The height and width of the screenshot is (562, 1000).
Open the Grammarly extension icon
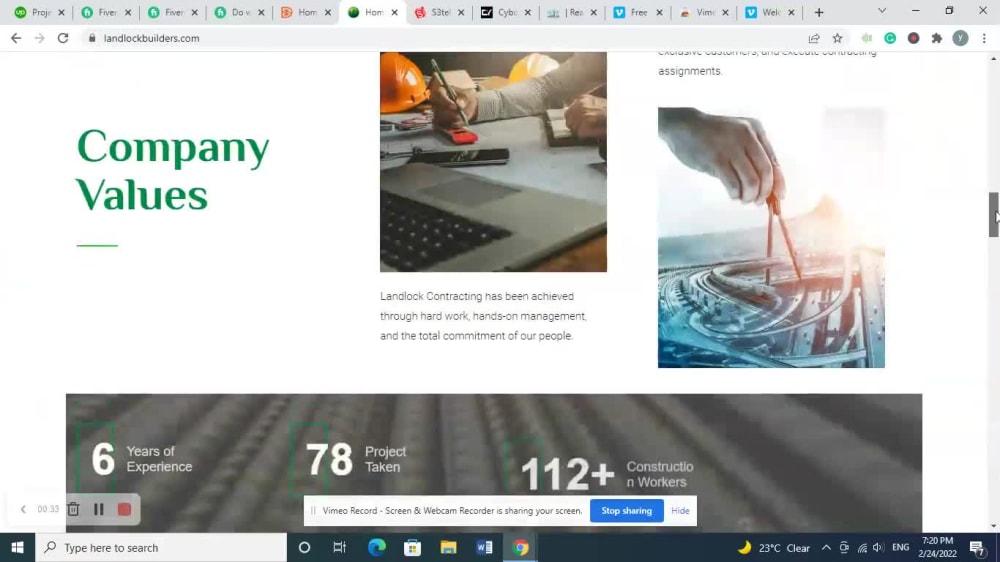click(890, 38)
